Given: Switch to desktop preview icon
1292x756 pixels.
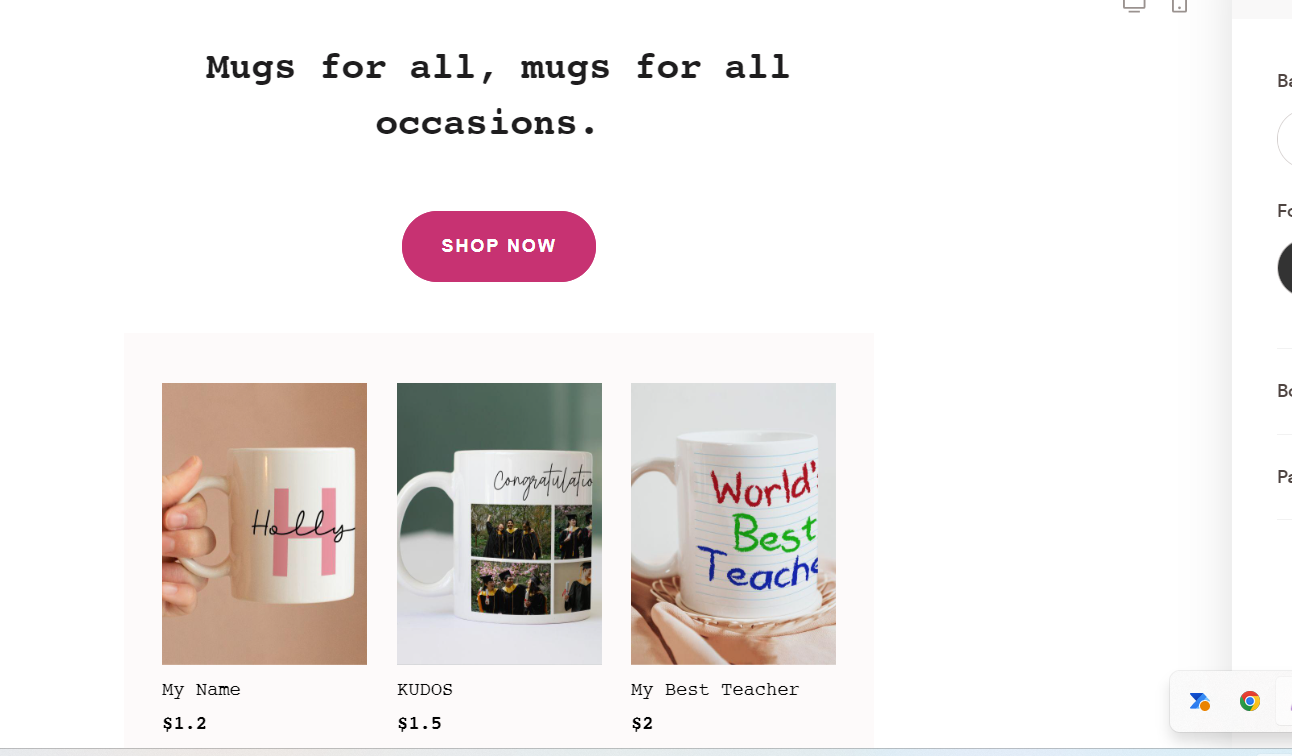Looking at the screenshot, I should (x=1134, y=5).
